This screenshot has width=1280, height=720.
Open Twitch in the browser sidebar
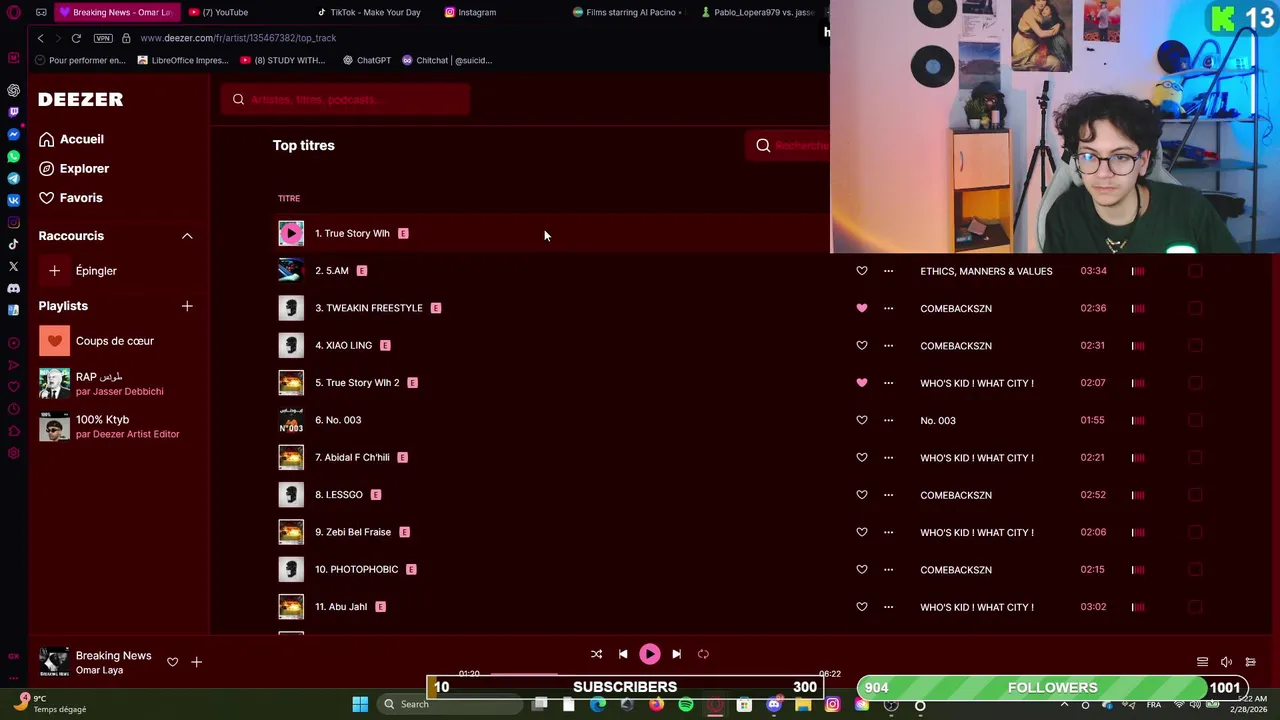pos(13,112)
